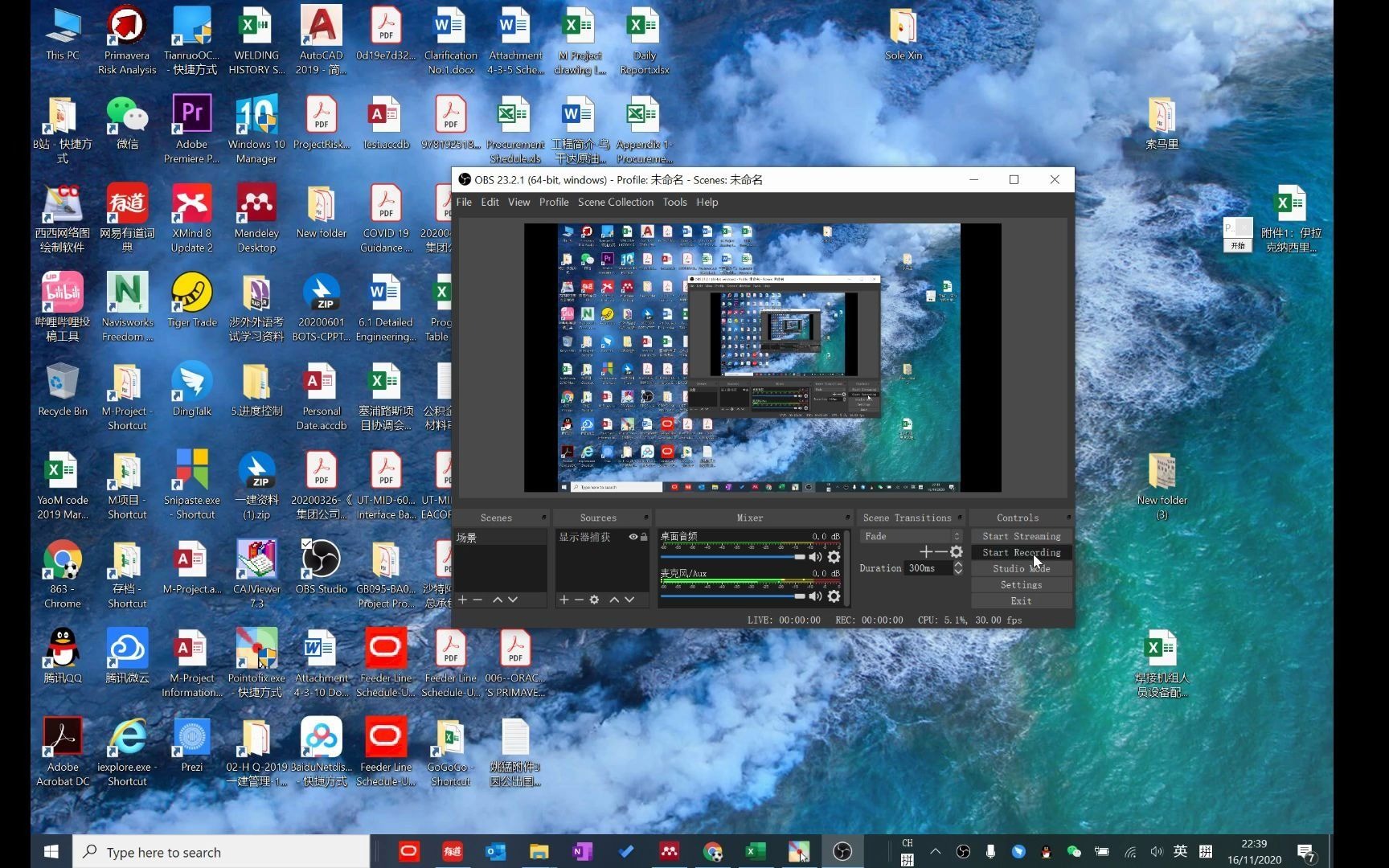Move source down in Sources list
Screen dimensions: 1389x868
click(x=629, y=600)
